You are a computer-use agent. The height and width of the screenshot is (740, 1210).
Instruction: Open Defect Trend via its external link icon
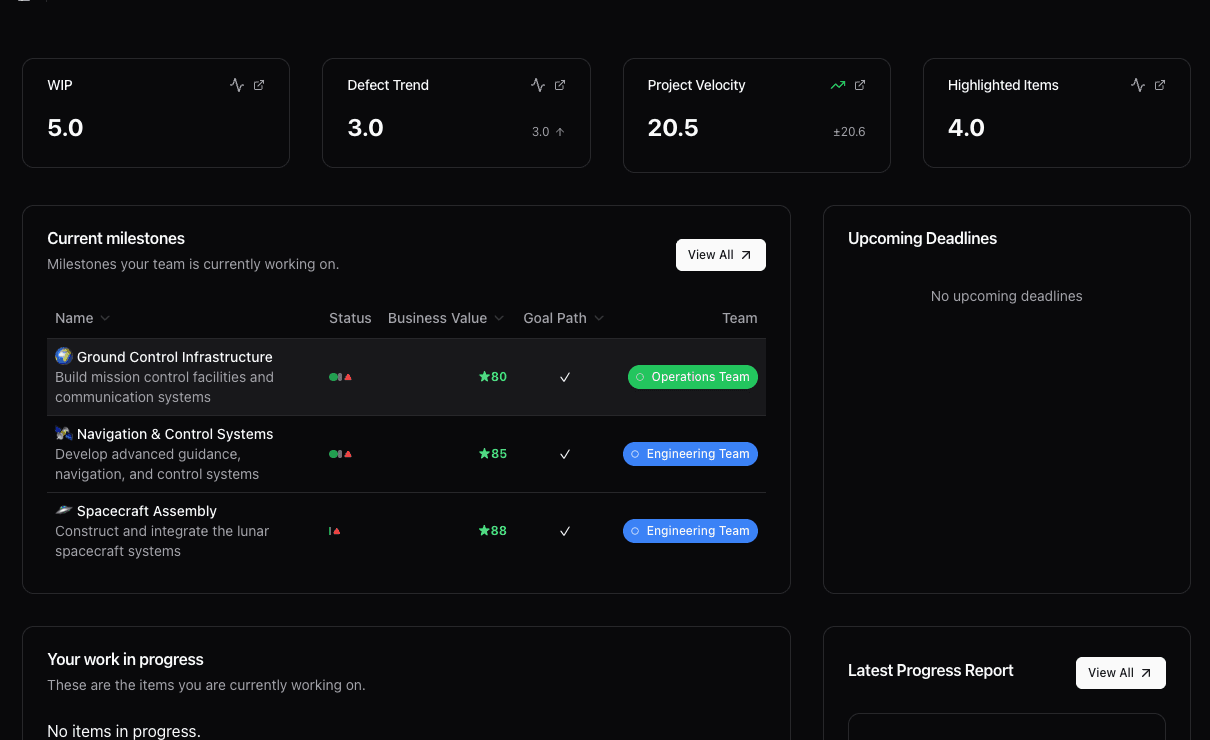click(560, 85)
